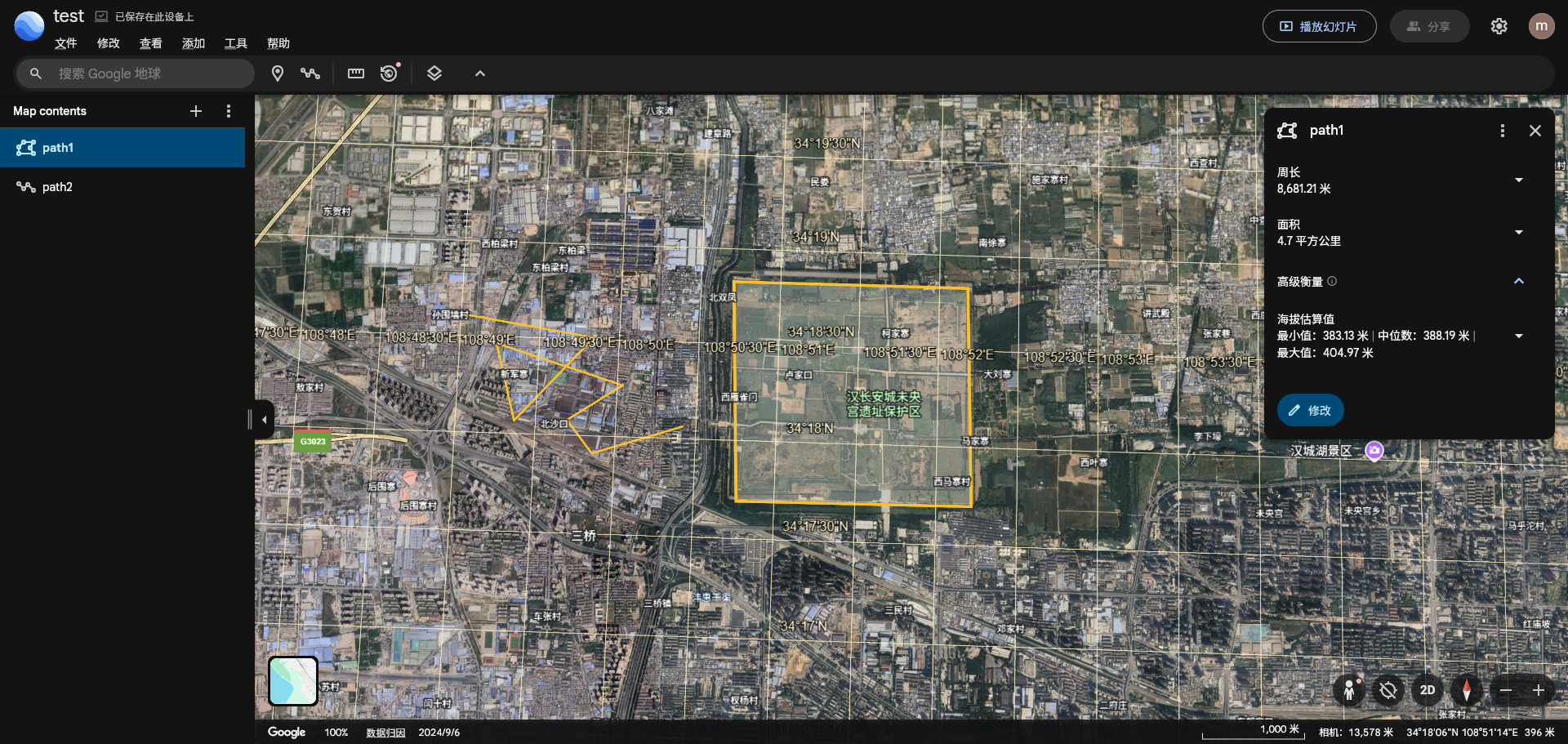Open the map layers panel icon
Image resolution: width=1568 pixels, height=744 pixels.
[434, 74]
